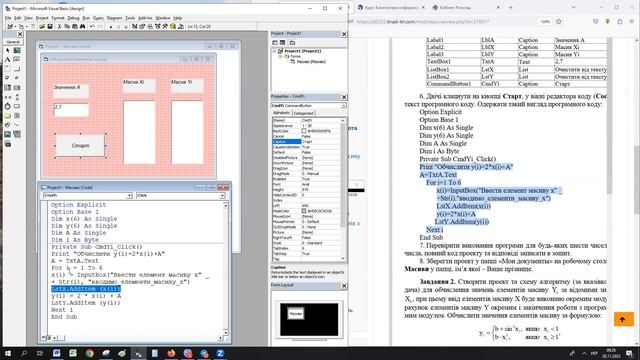Screen dimensions: 640x360
Task: Select the OLE control in the toolbox
Action: pyautogui.click(x=7, y=144)
